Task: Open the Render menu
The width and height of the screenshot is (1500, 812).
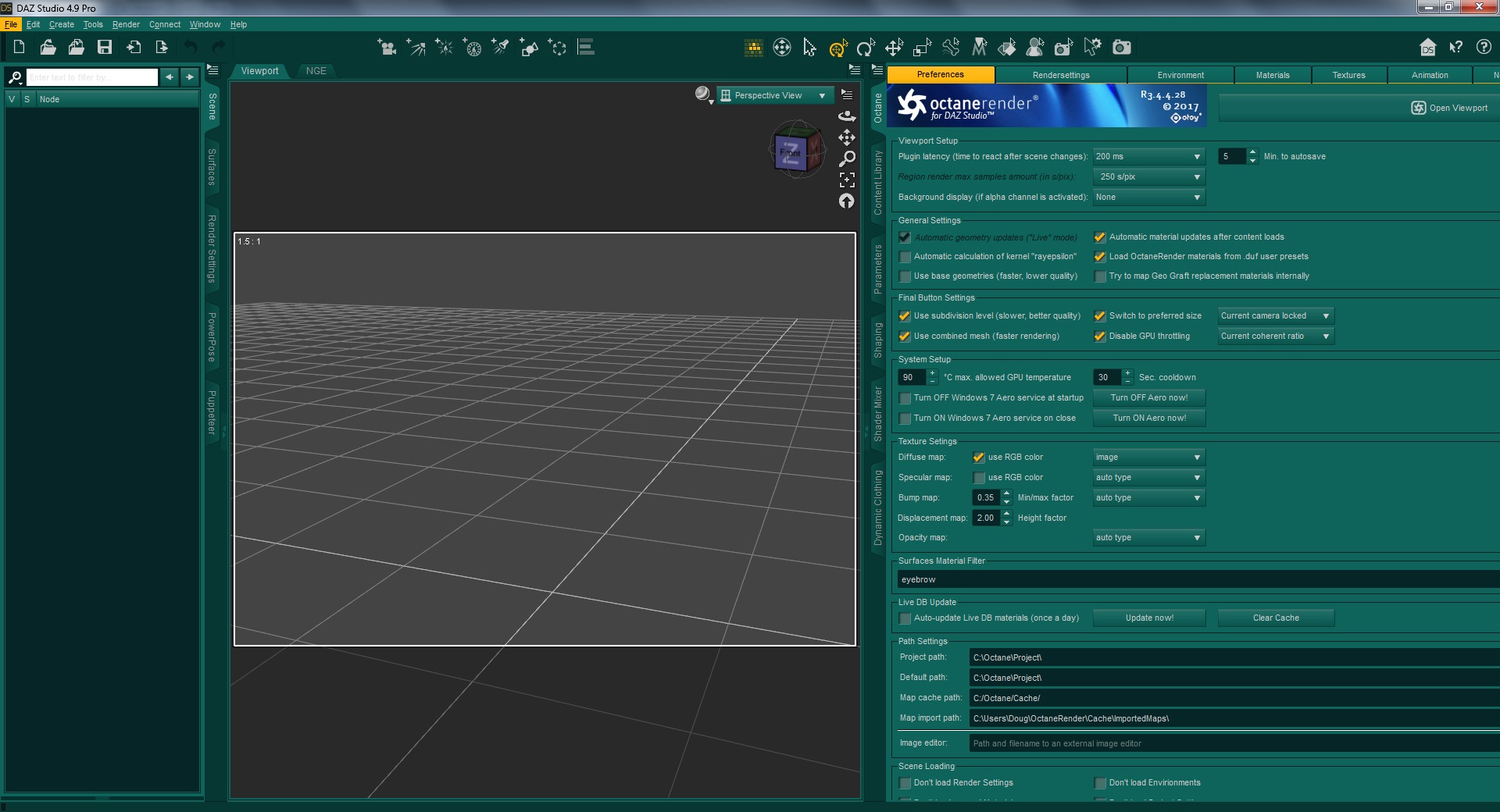Action: tap(126, 24)
